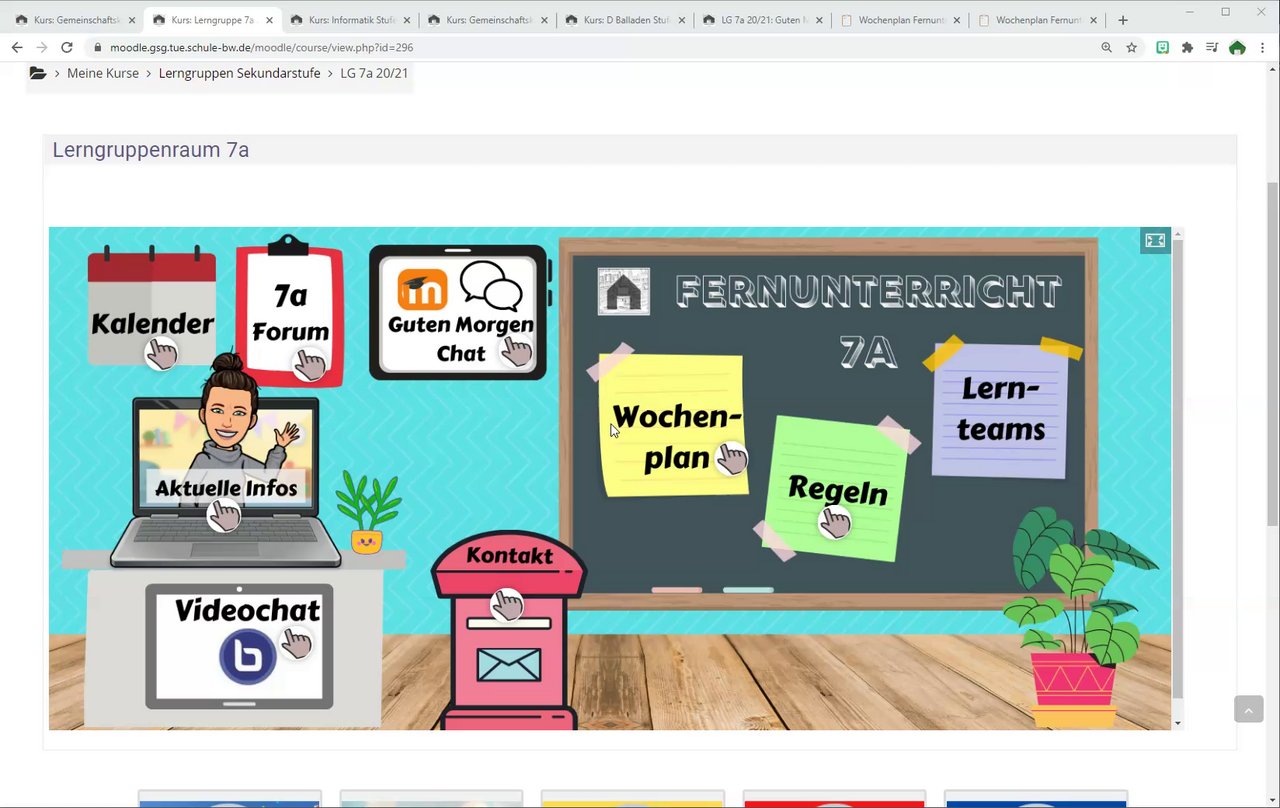The width and height of the screenshot is (1280, 808).
Task: Close the Kurs: Lerngruppe 7a tab
Action: pyautogui.click(x=269, y=20)
